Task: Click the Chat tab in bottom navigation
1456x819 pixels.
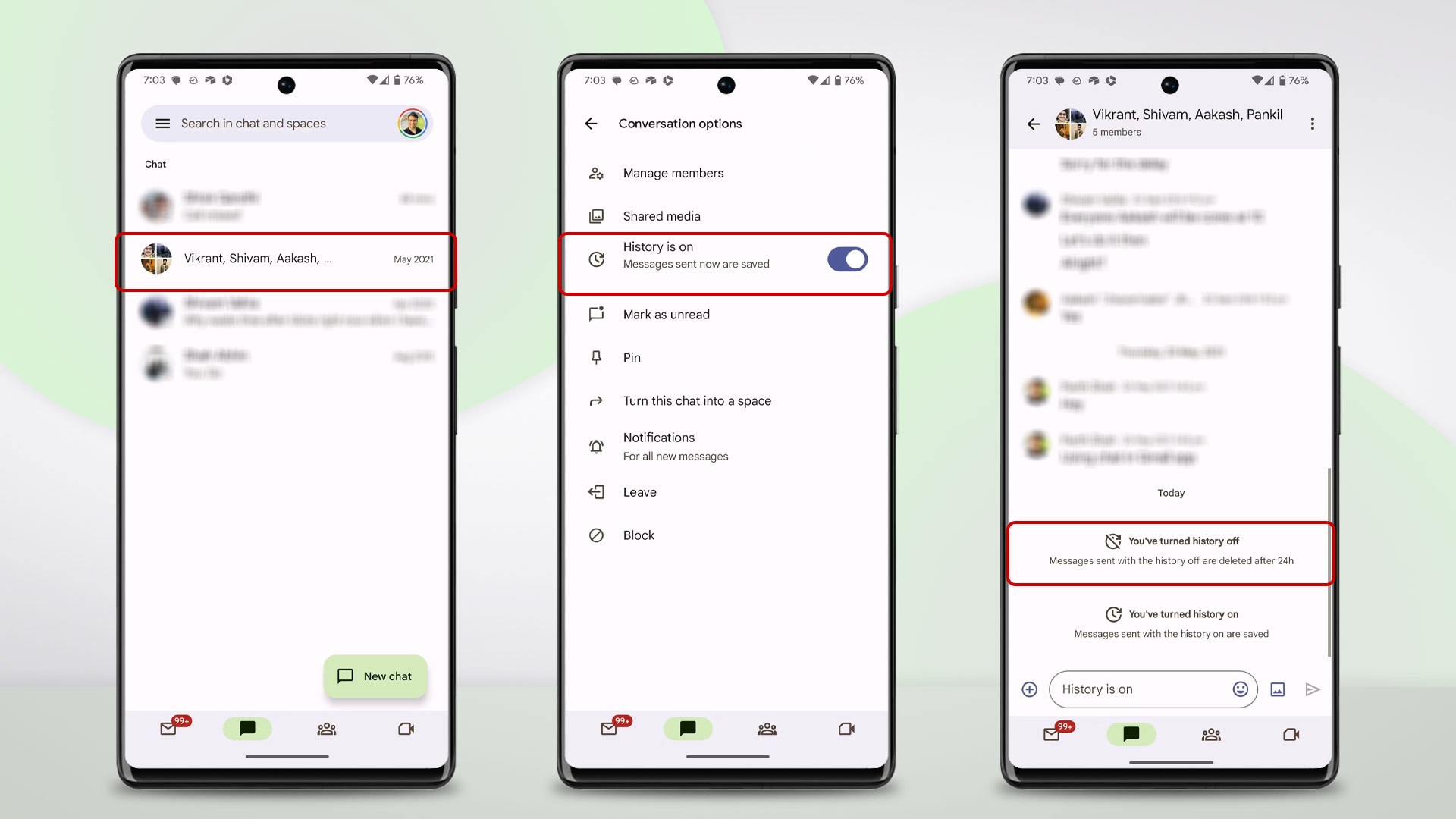Action: pos(247,728)
